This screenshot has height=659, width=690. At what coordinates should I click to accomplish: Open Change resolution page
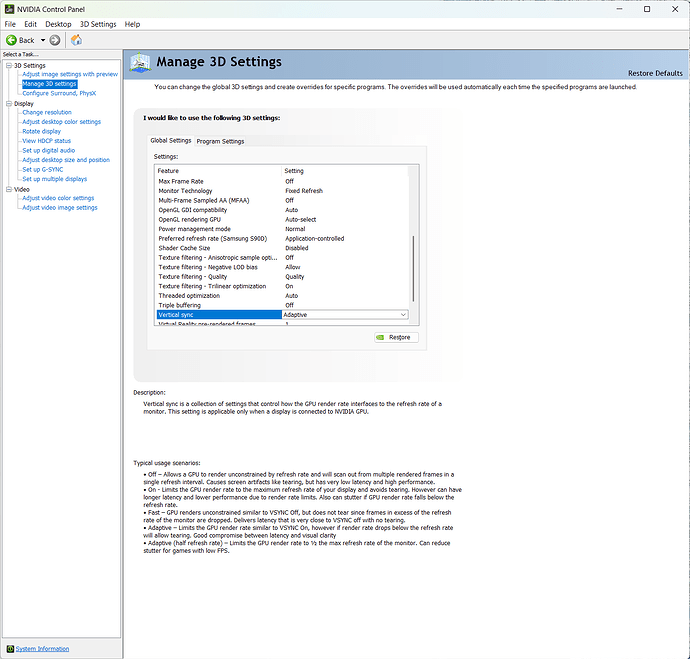47,112
